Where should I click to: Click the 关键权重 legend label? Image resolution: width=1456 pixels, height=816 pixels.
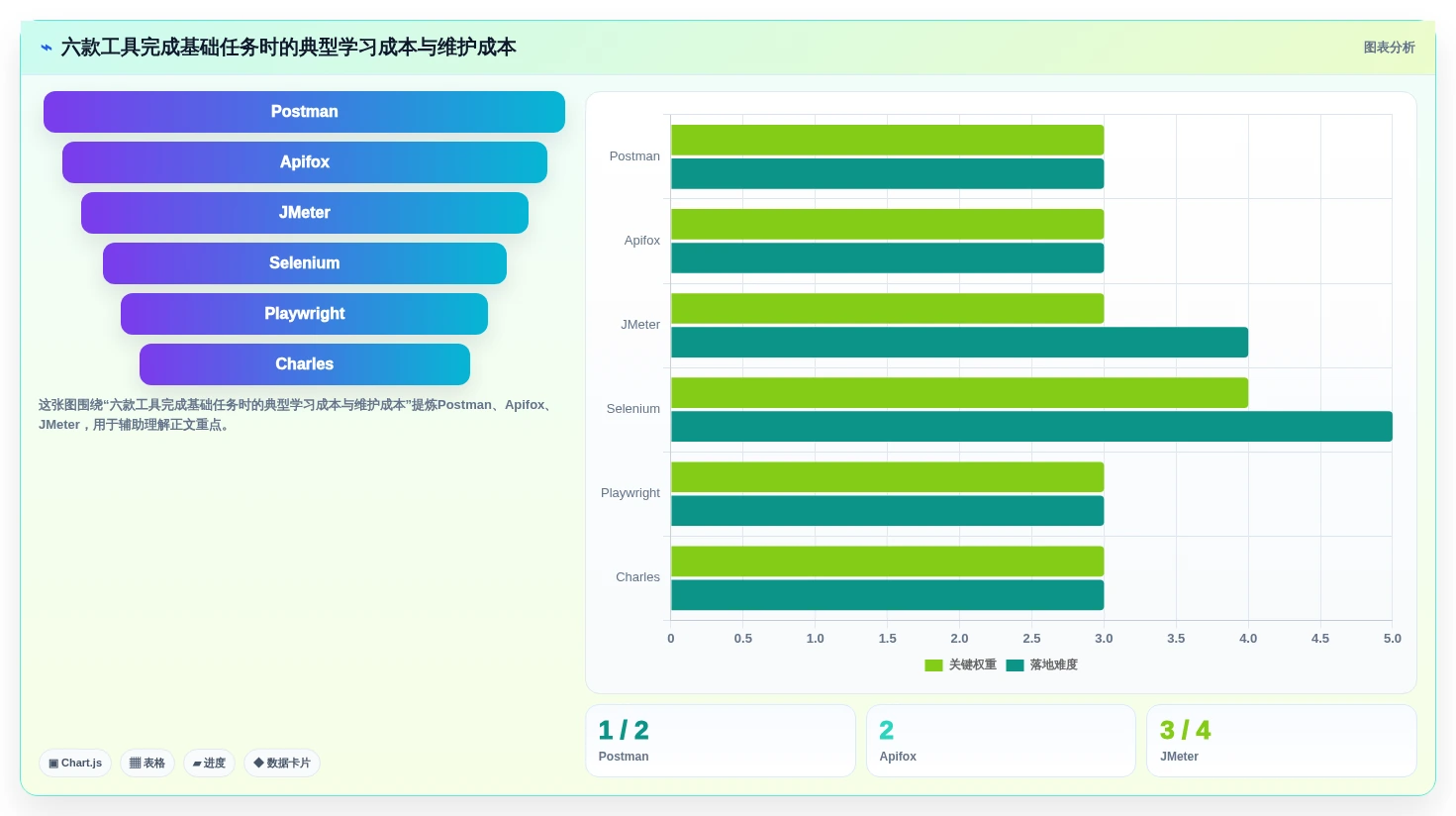[x=973, y=665]
